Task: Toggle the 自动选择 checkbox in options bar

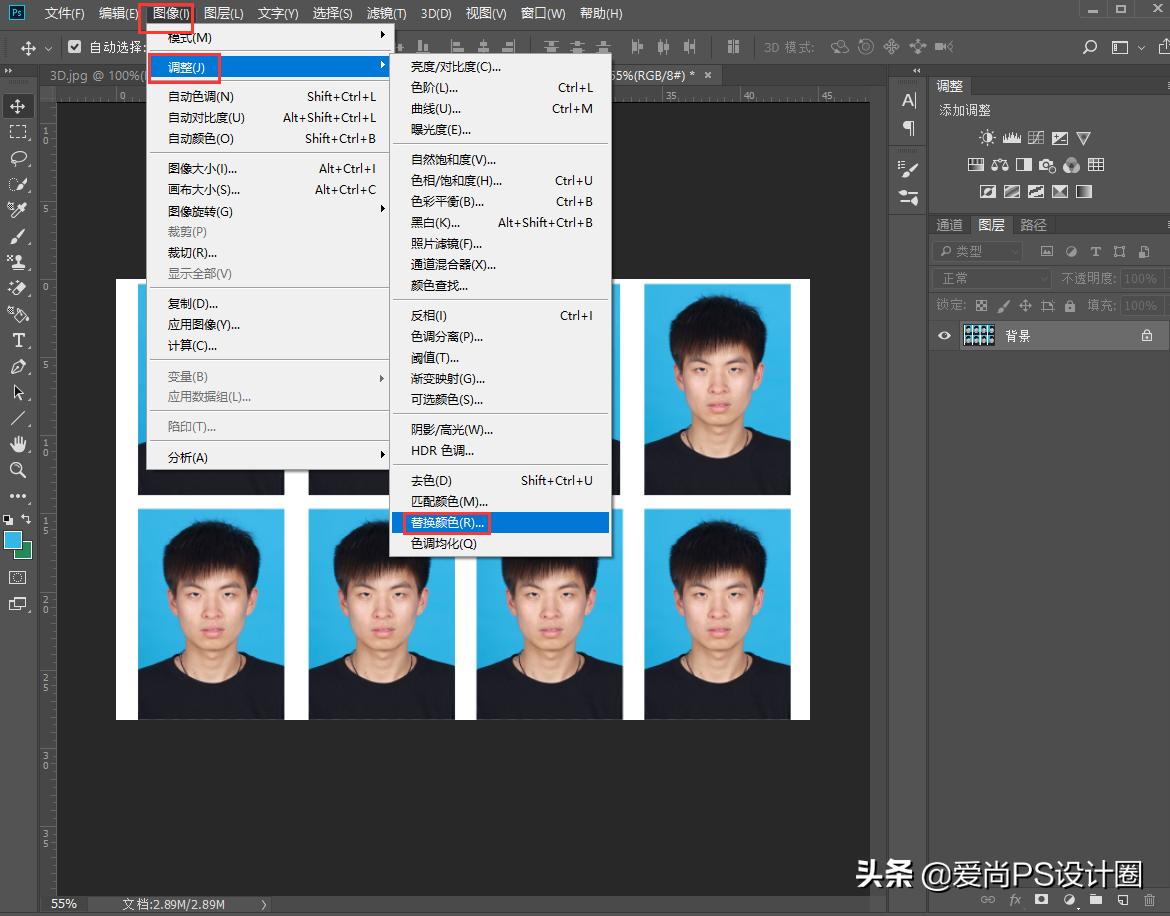Action: point(75,45)
